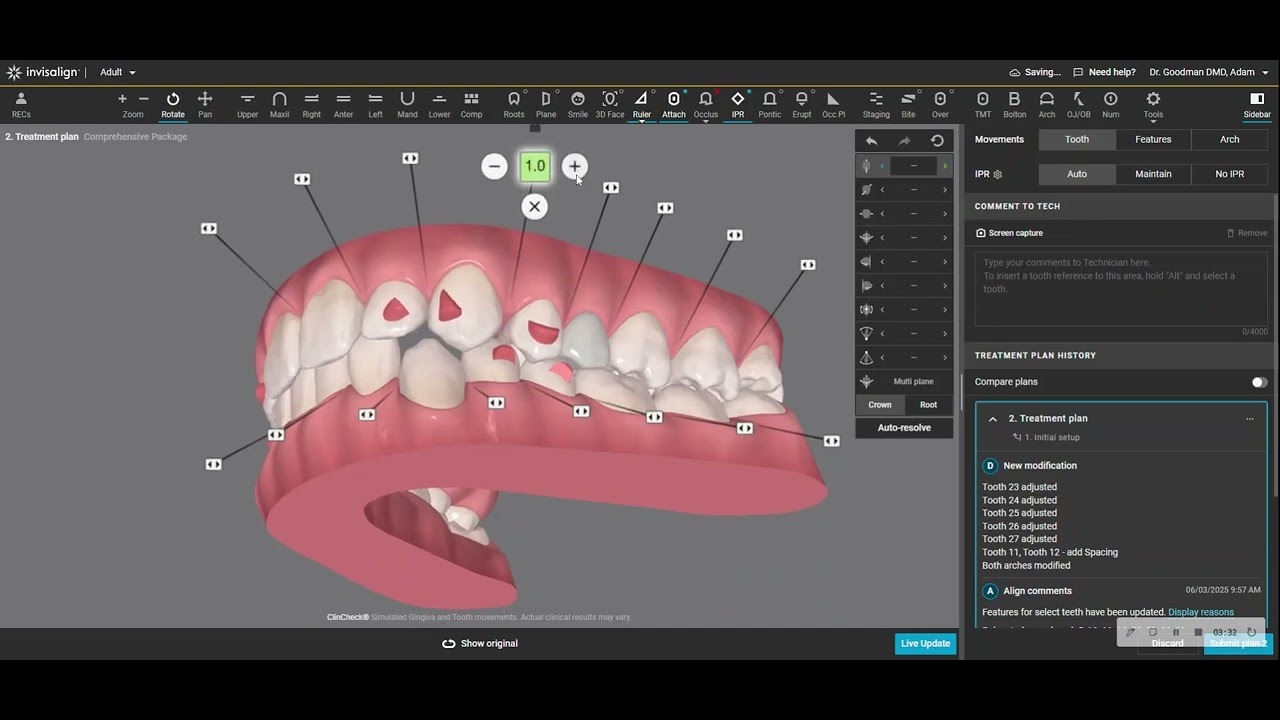Open the Adult patient type dropdown

(118, 72)
